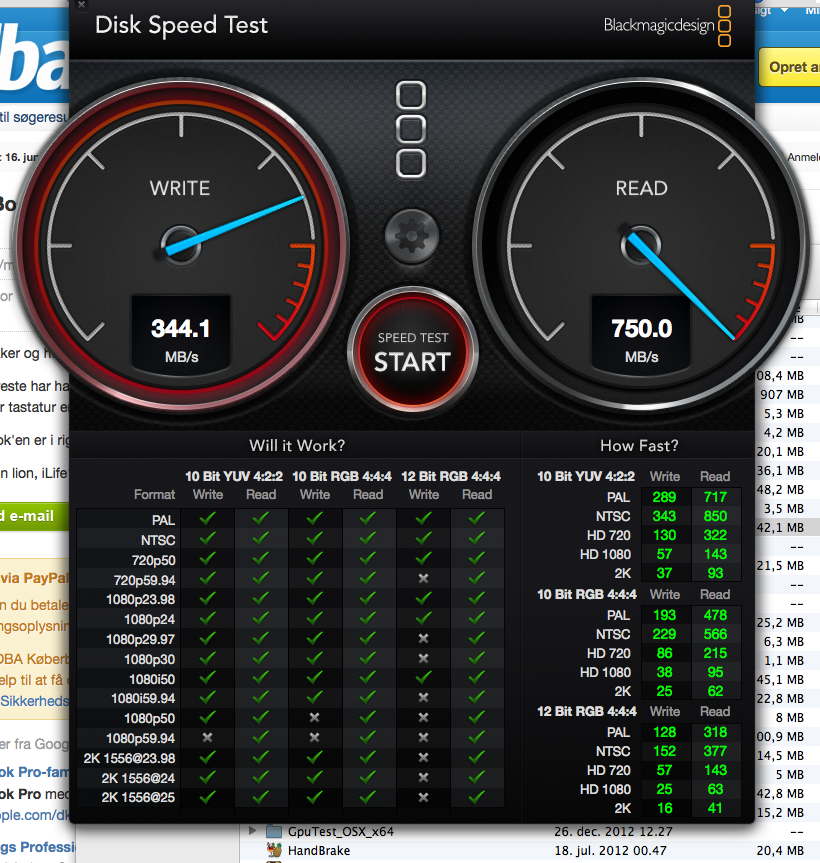Click the 1080p59.94 format row label

[x=140, y=739]
